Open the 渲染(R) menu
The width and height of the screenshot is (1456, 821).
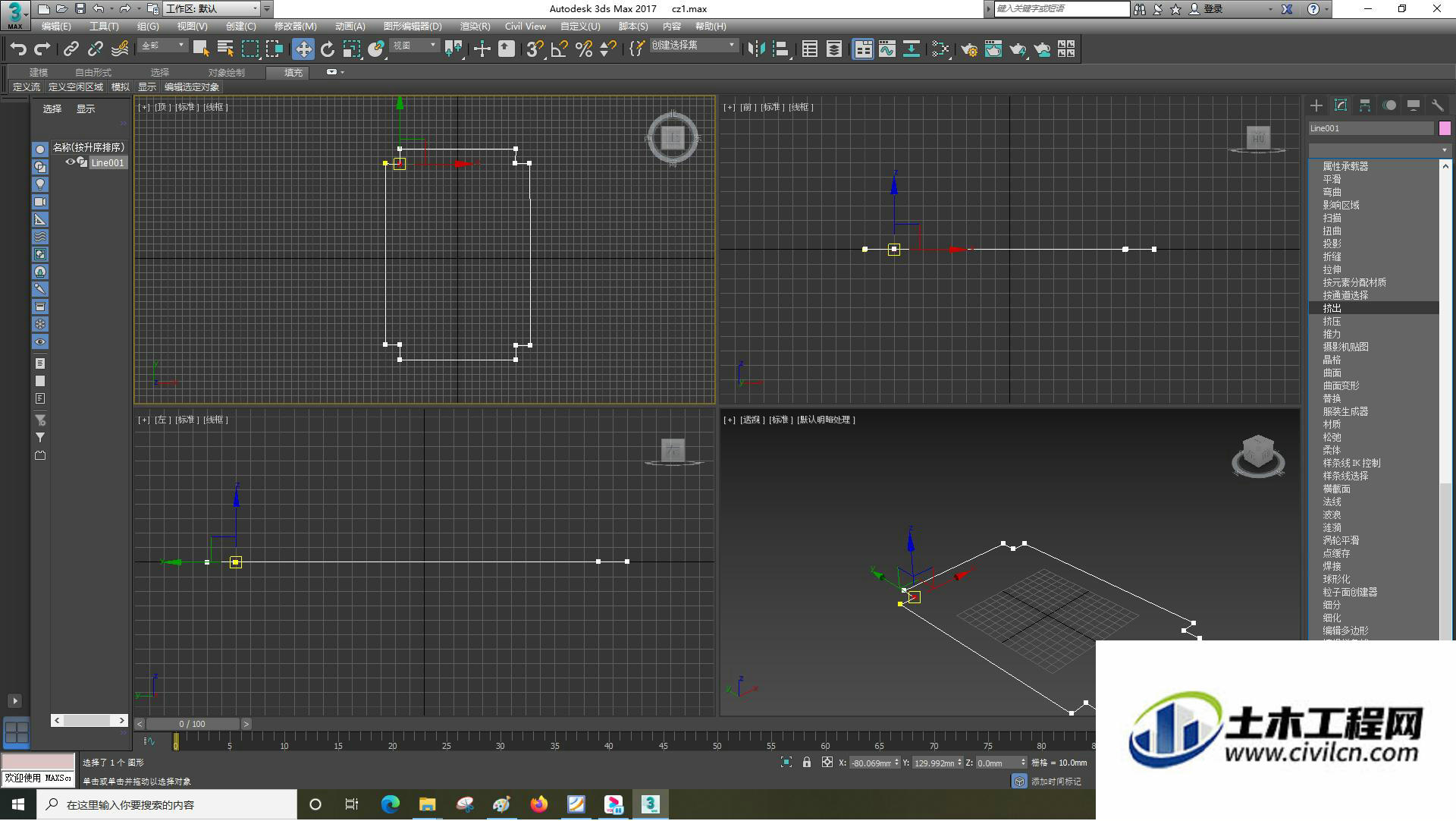point(475,27)
